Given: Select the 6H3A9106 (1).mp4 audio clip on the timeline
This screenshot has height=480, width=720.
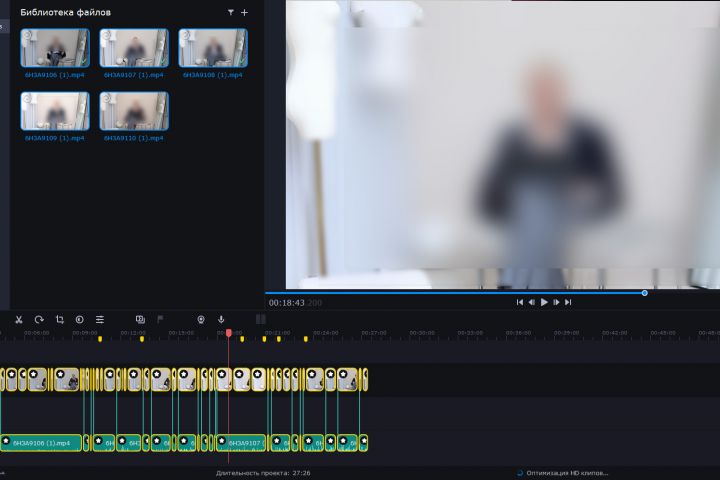Looking at the screenshot, I should [41, 443].
